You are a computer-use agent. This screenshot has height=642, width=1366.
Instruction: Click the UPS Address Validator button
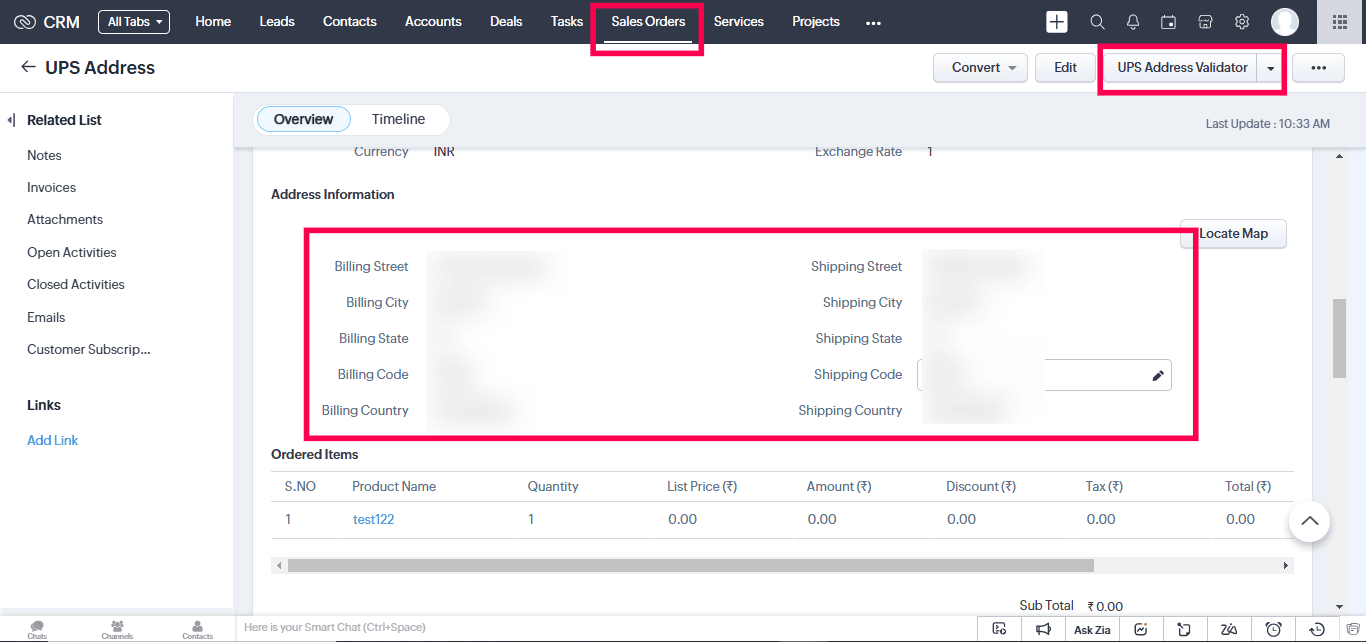coord(1182,68)
